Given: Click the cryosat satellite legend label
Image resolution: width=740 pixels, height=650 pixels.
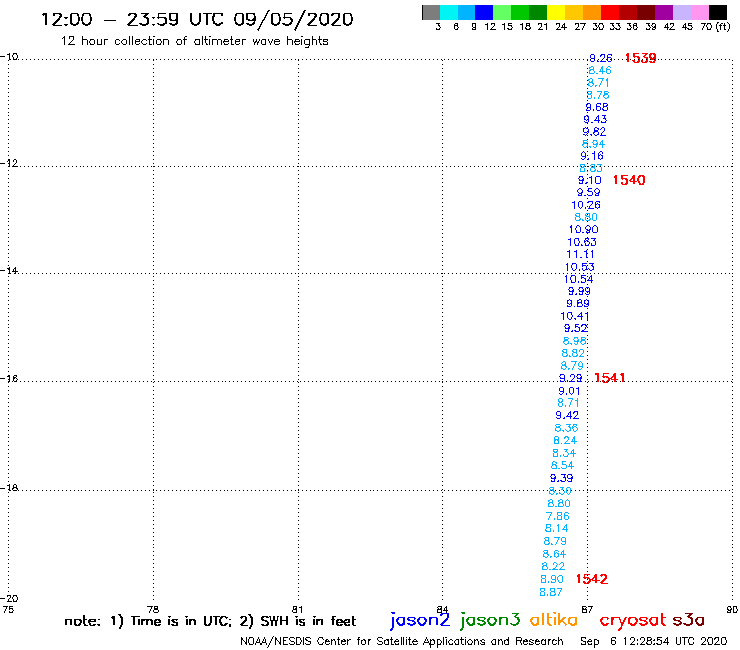Looking at the screenshot, I should pos(633,620).
